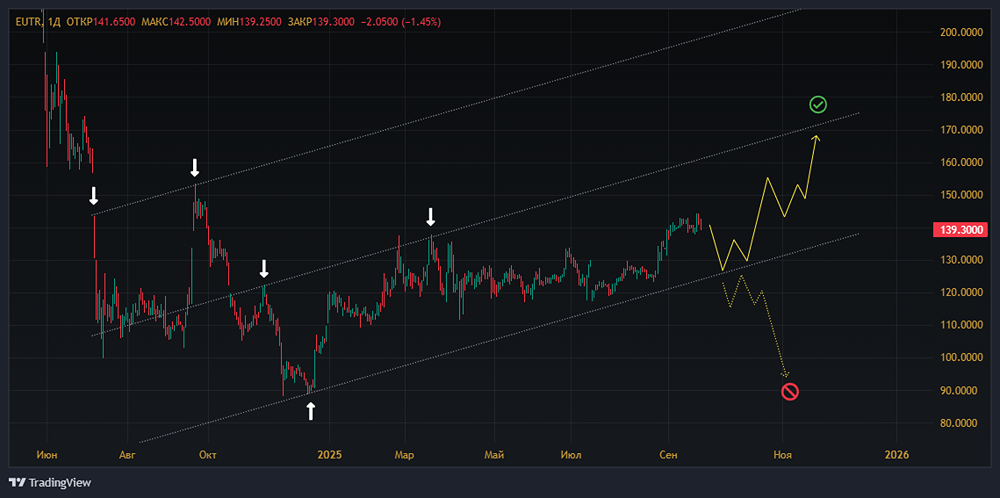The width and height of the screenshot is (1000, 498).
Task: Click the 170.0000 price axis label
Action: [960, 130]
